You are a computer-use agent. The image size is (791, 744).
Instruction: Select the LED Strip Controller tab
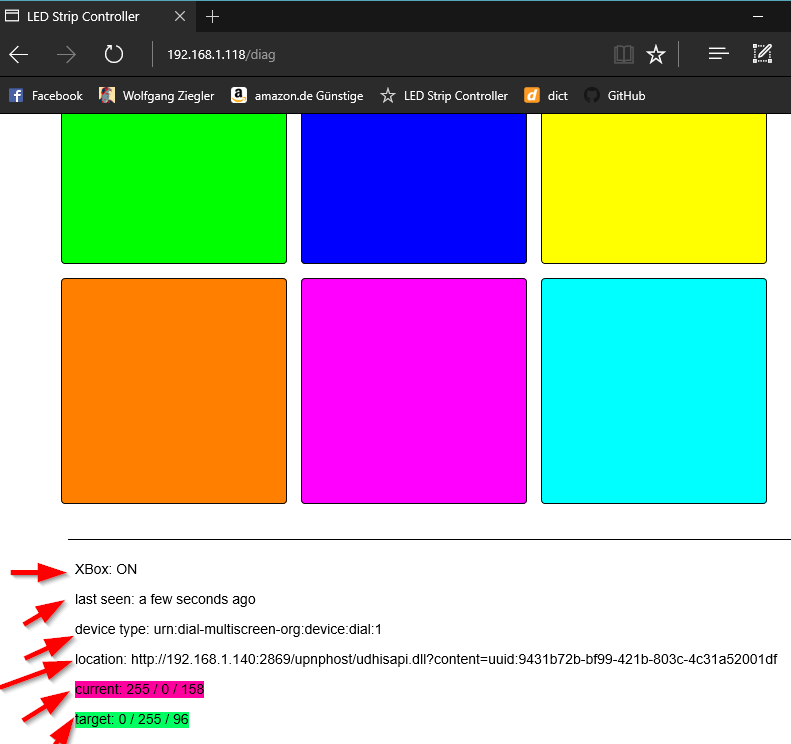click(90, 17)
